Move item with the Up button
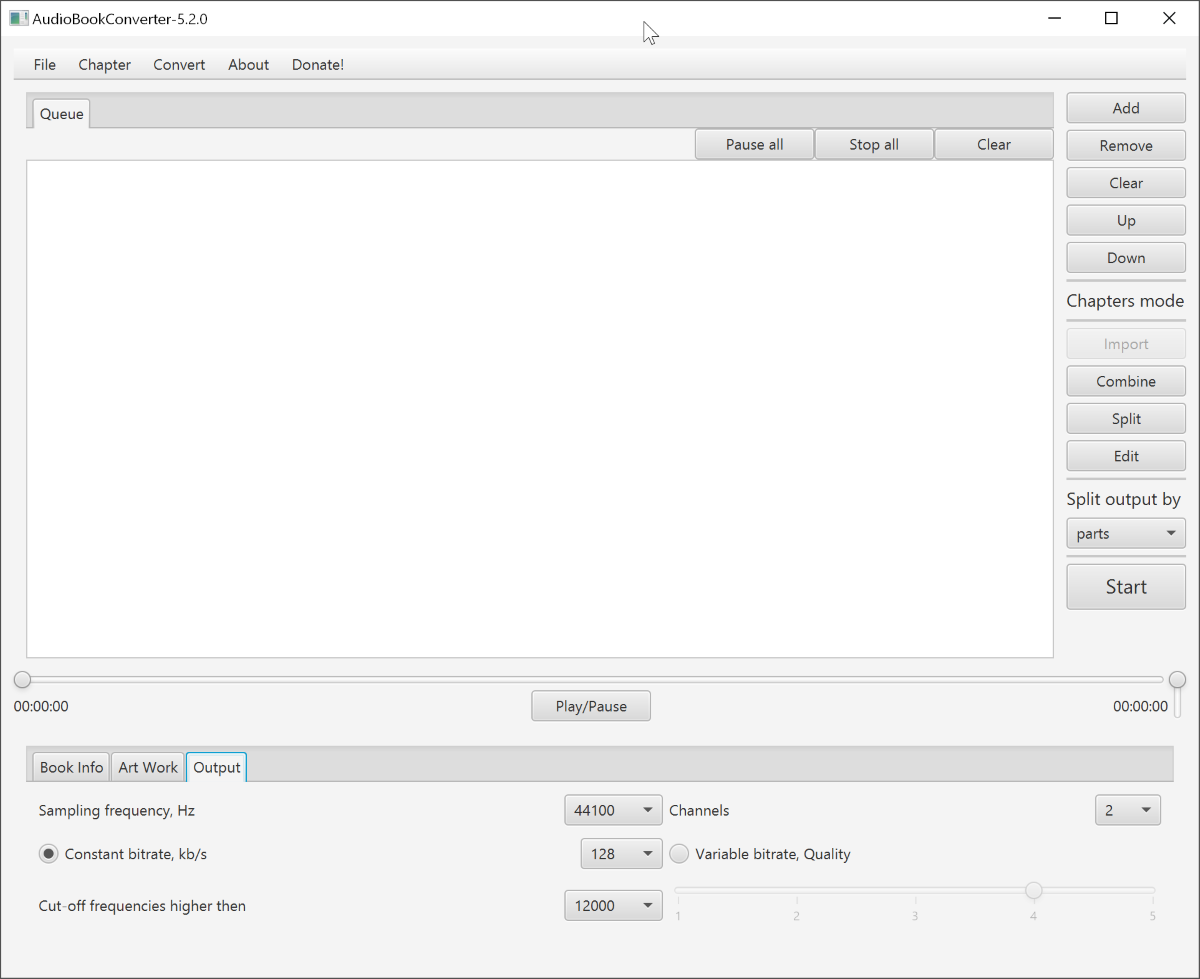Screen dimensions: 1200x979 pos(1126,221)
